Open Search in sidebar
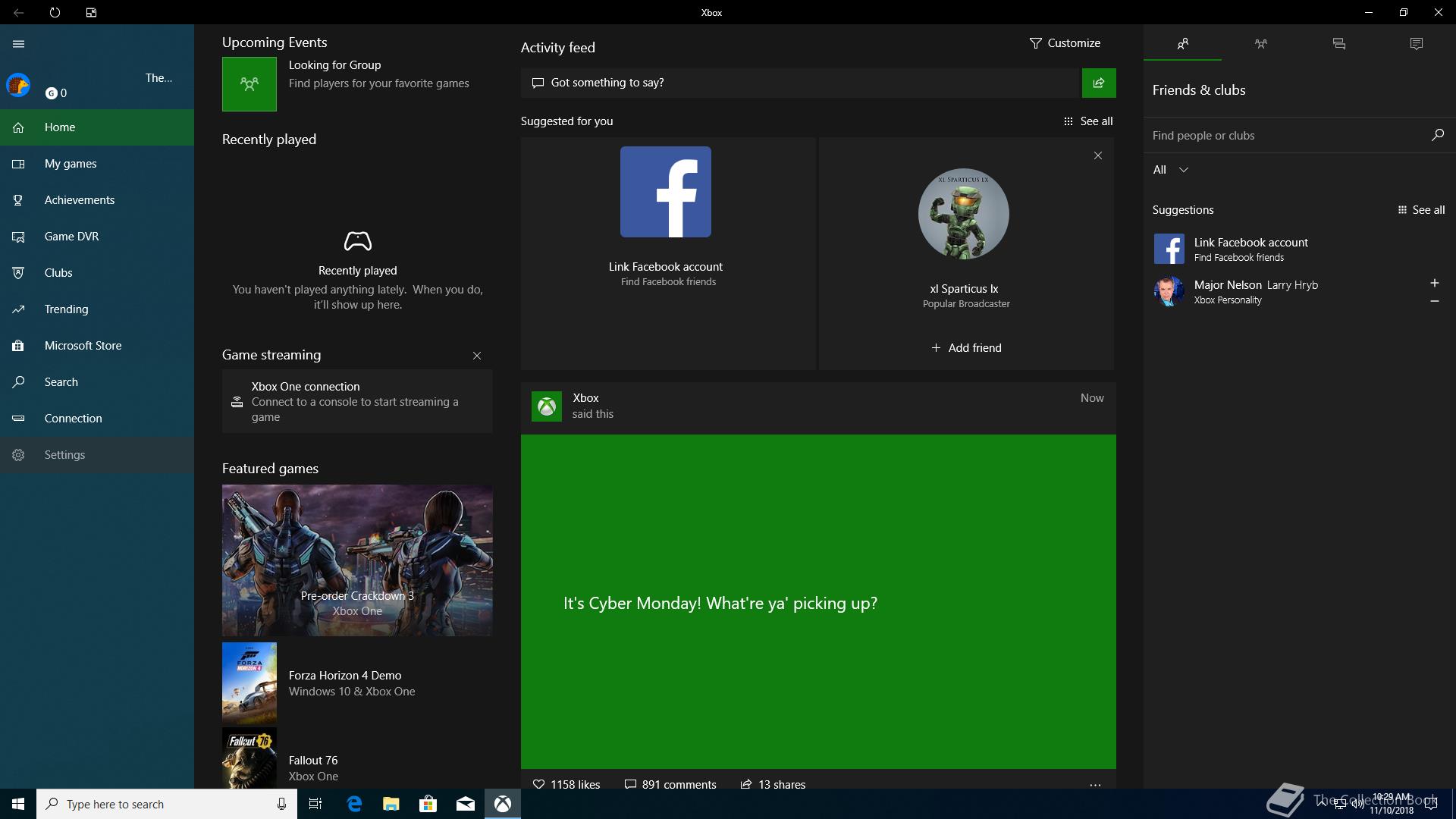The image size is (1456, 819). [x=97, y=382]
